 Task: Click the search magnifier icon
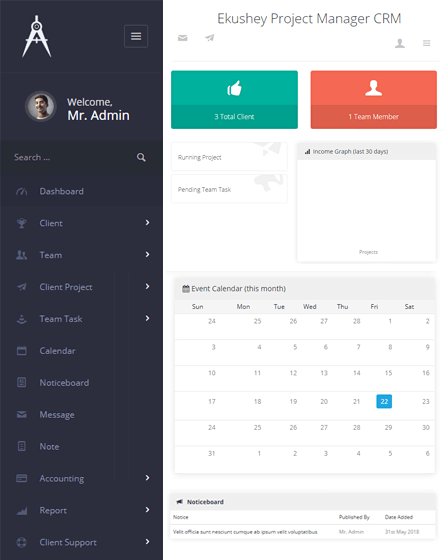[141, 157]
